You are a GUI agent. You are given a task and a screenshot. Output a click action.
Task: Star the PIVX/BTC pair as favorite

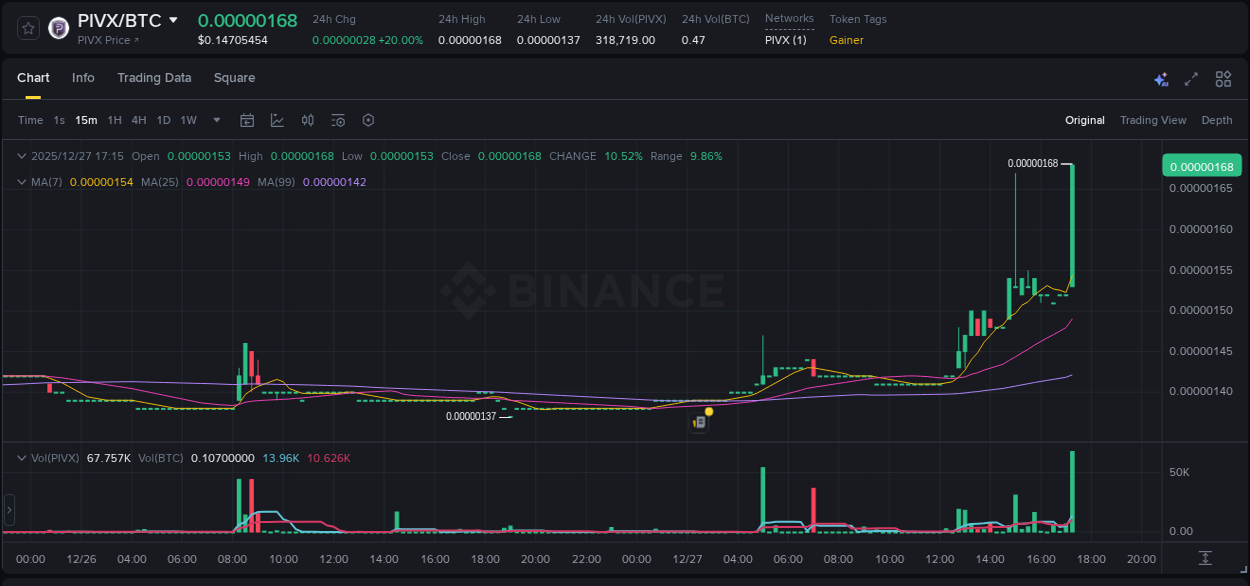tap(27, 28)
